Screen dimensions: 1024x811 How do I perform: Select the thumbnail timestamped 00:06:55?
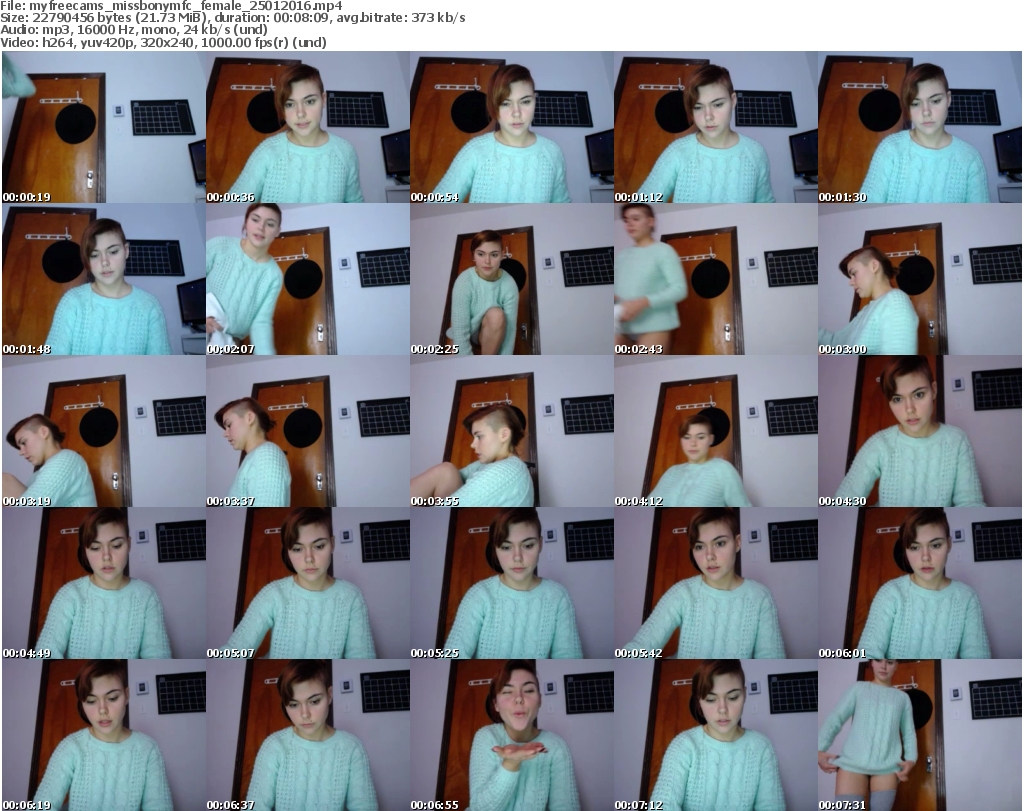(511, 735)
